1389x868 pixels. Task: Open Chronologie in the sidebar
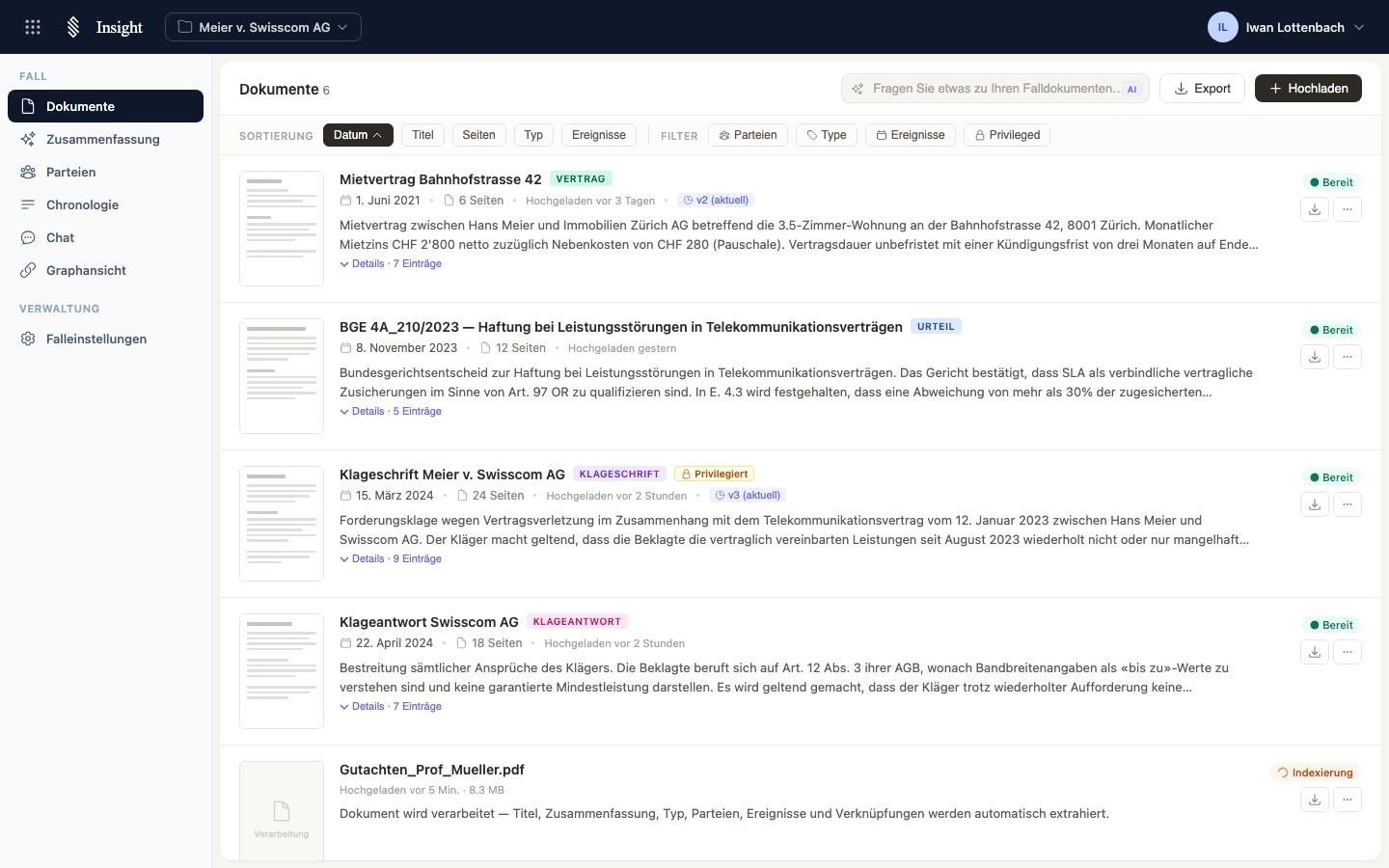pos(105,204)
